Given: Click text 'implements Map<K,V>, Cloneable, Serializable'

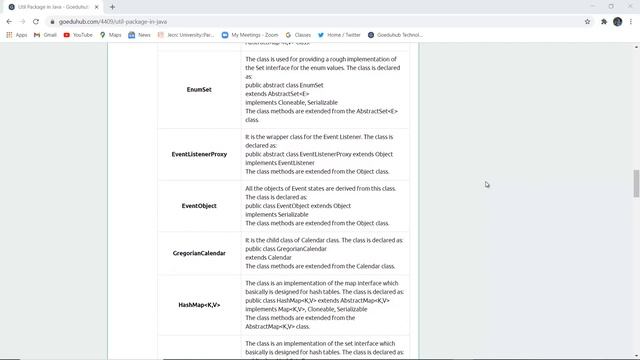Looking at the screenshot, I should tap(306, 309).
